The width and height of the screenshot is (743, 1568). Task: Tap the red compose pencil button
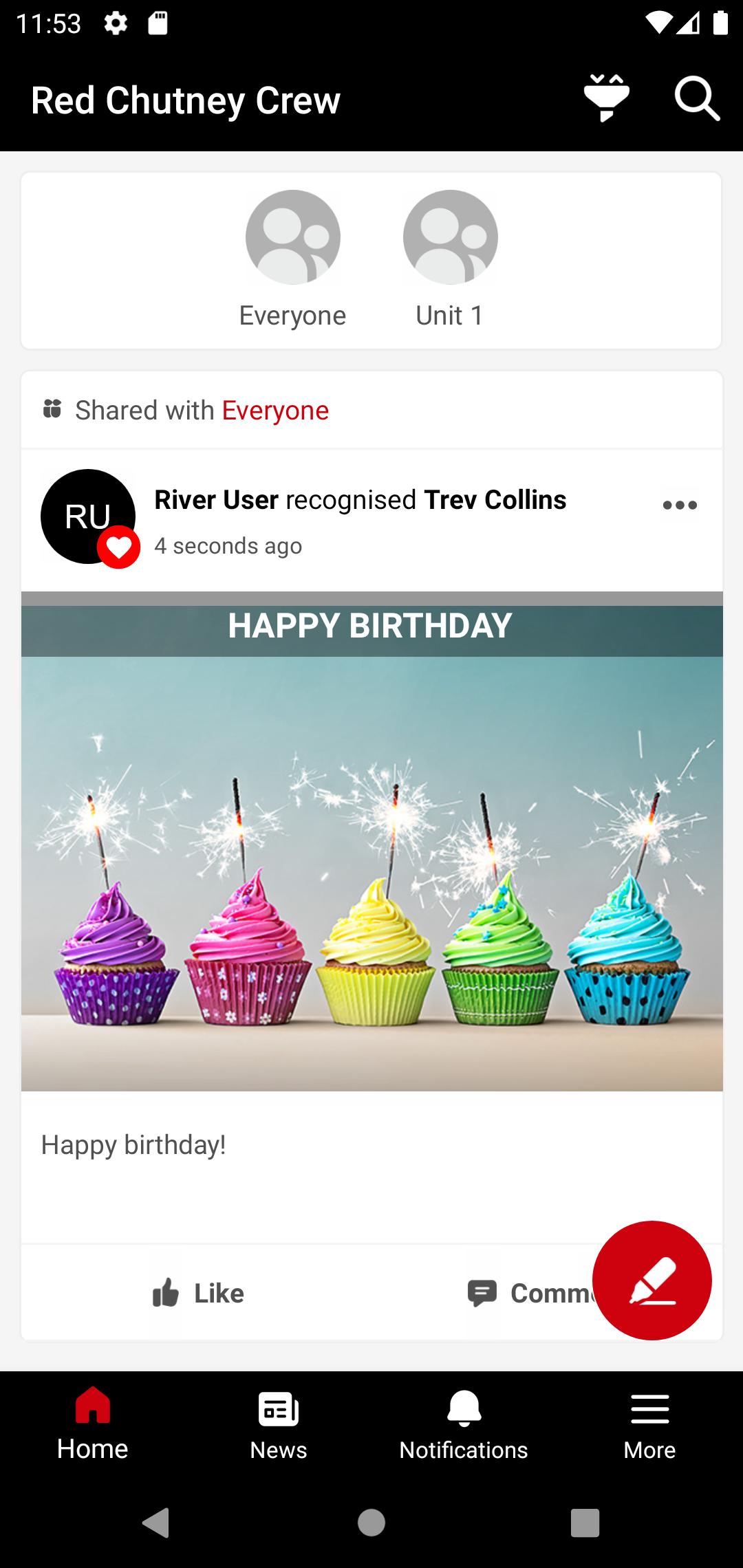652,1281
